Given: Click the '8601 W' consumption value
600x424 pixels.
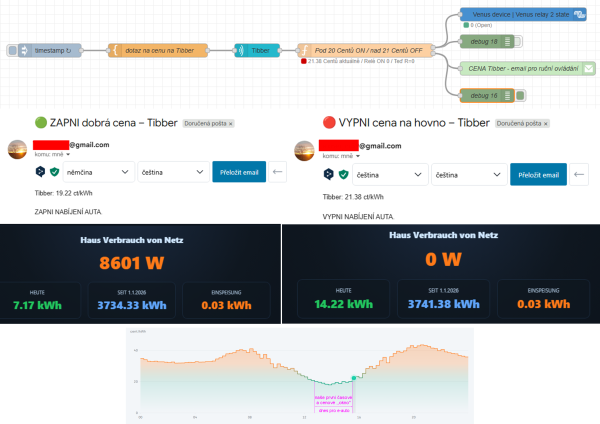Looking at the screenshot, I should coord(132,263).
